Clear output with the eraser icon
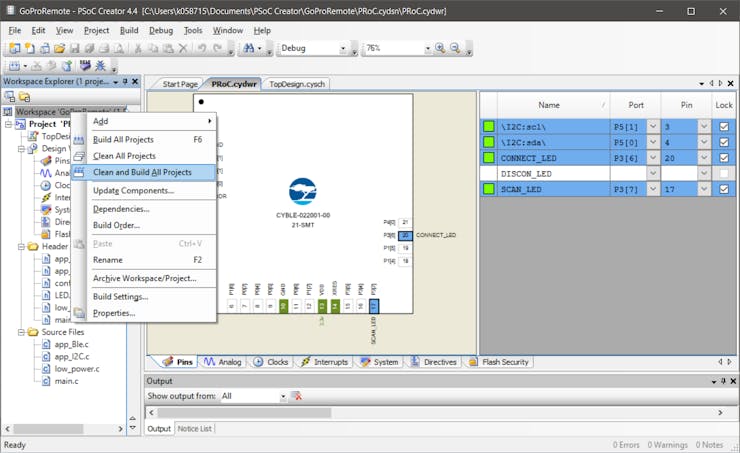 [x=296, y=396]
